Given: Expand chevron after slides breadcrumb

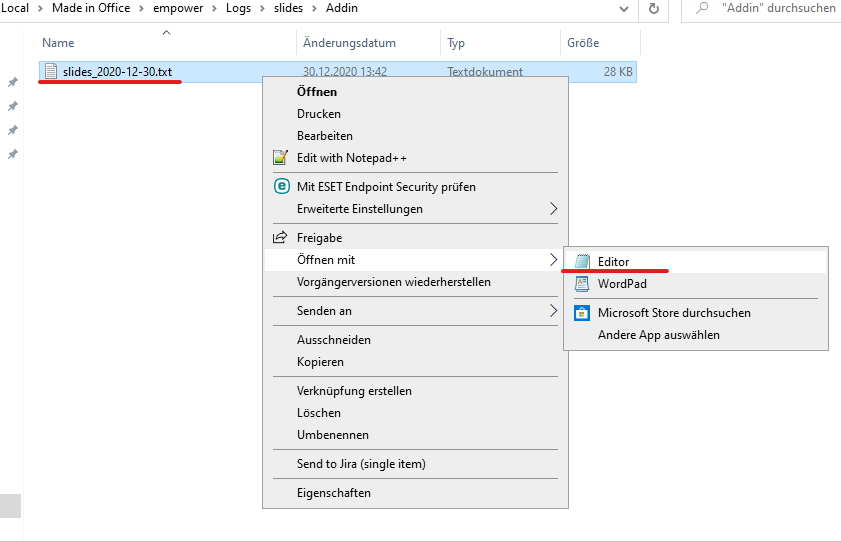Looking at the screenshot, I should pos(314,9).
